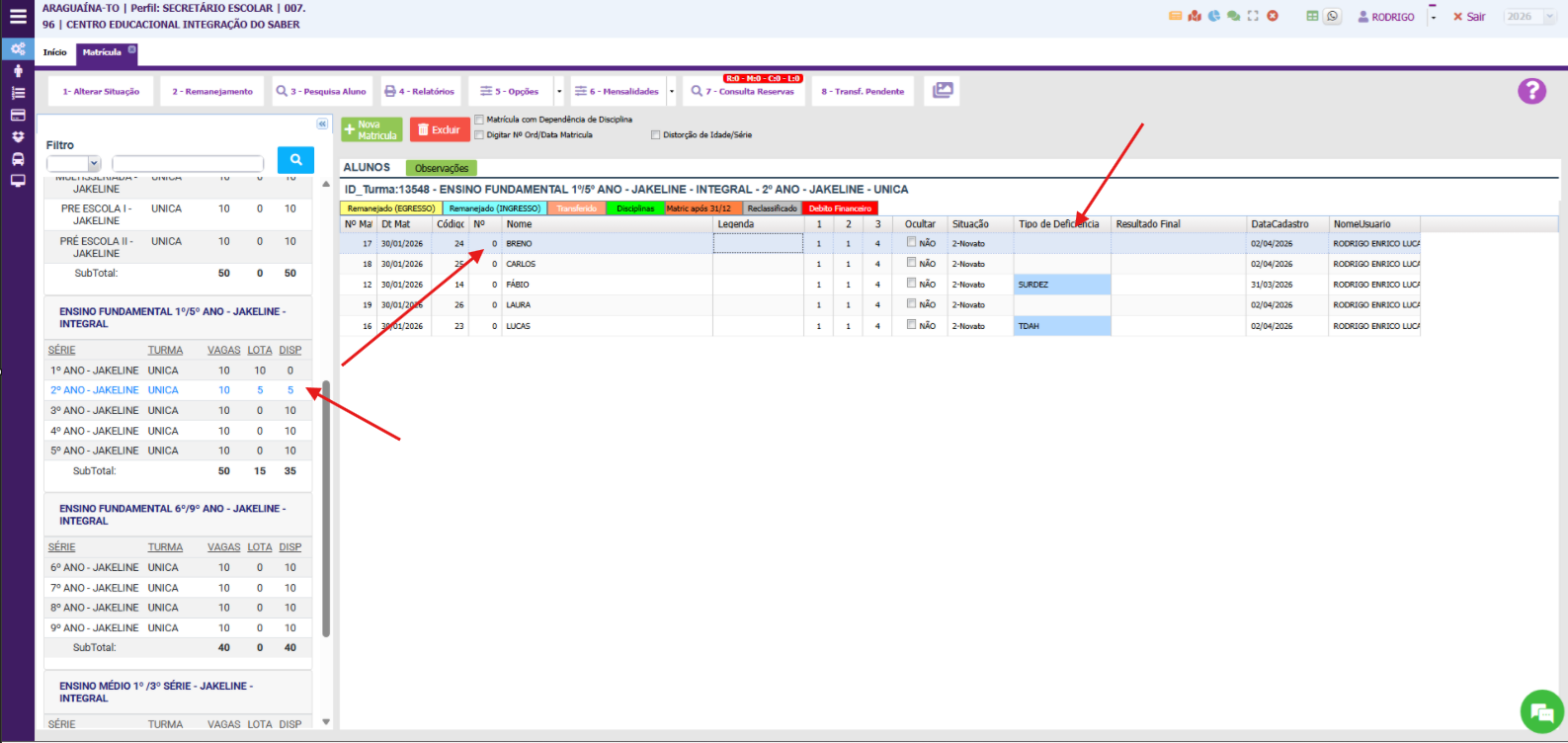
Task: Open the pie chart icon in the header
Action: click(1213, 16)
